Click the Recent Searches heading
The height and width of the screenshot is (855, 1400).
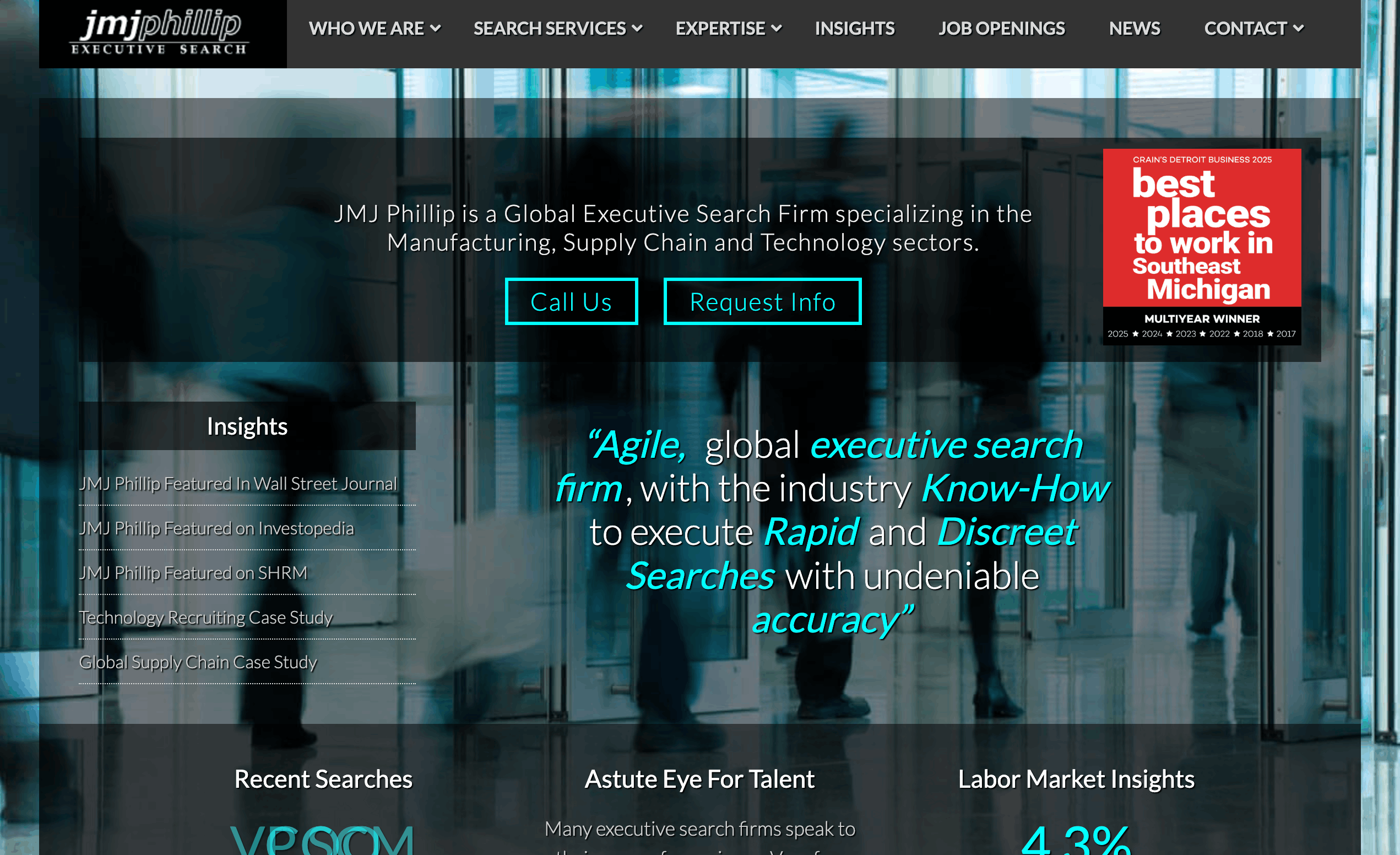[323, 779]
